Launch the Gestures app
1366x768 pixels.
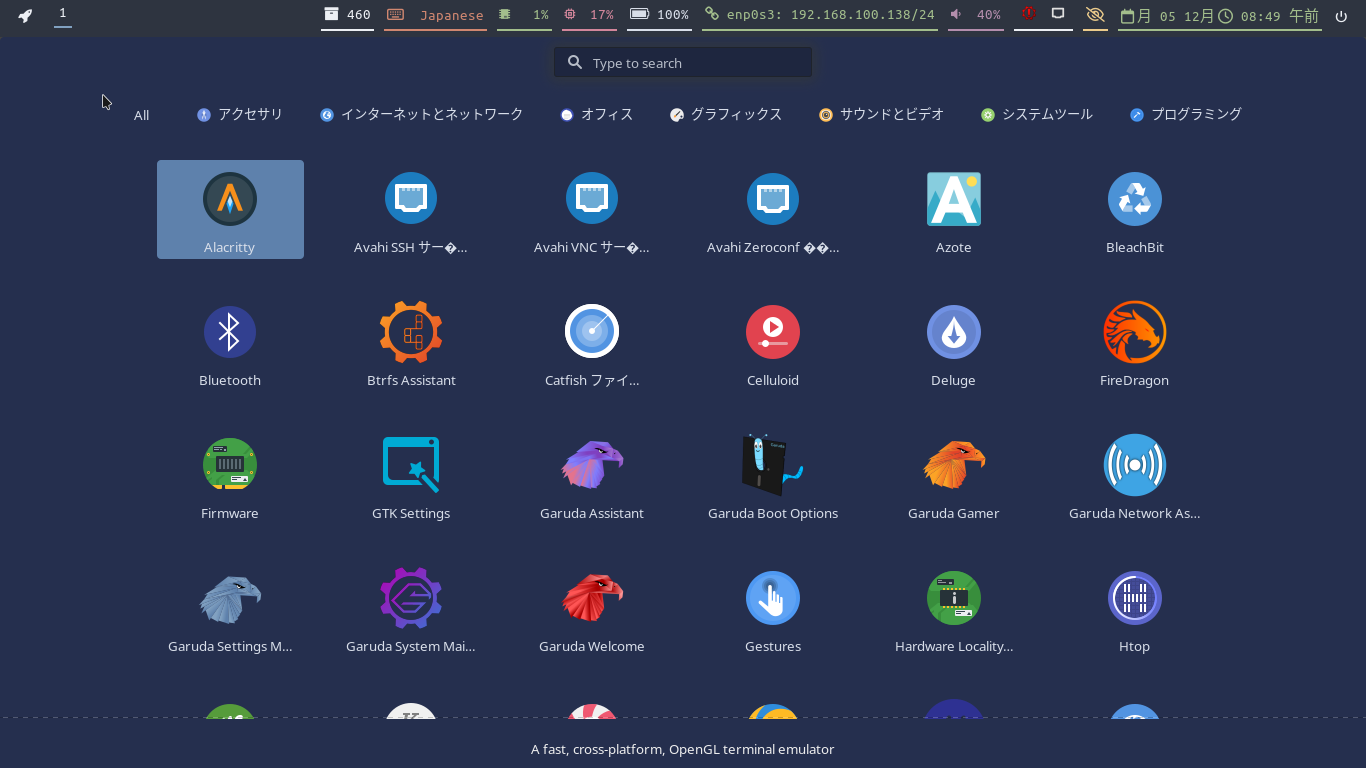(773, 608)
